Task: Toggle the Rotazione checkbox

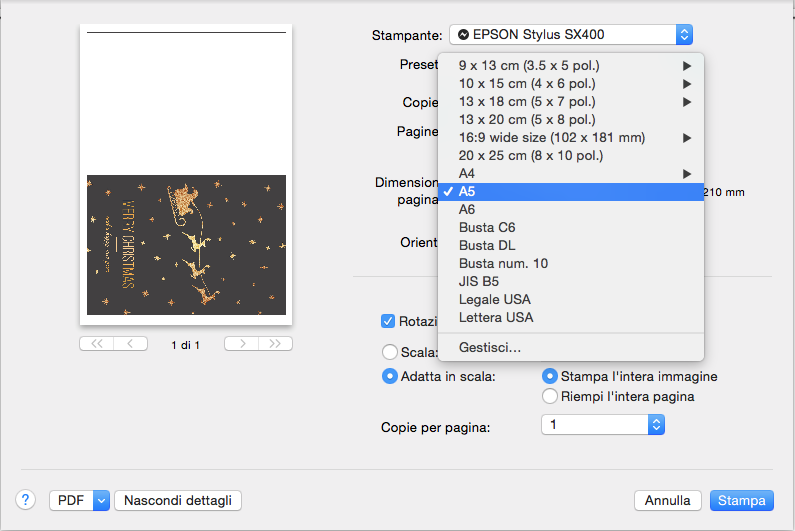Action: [x=388, y=321]
